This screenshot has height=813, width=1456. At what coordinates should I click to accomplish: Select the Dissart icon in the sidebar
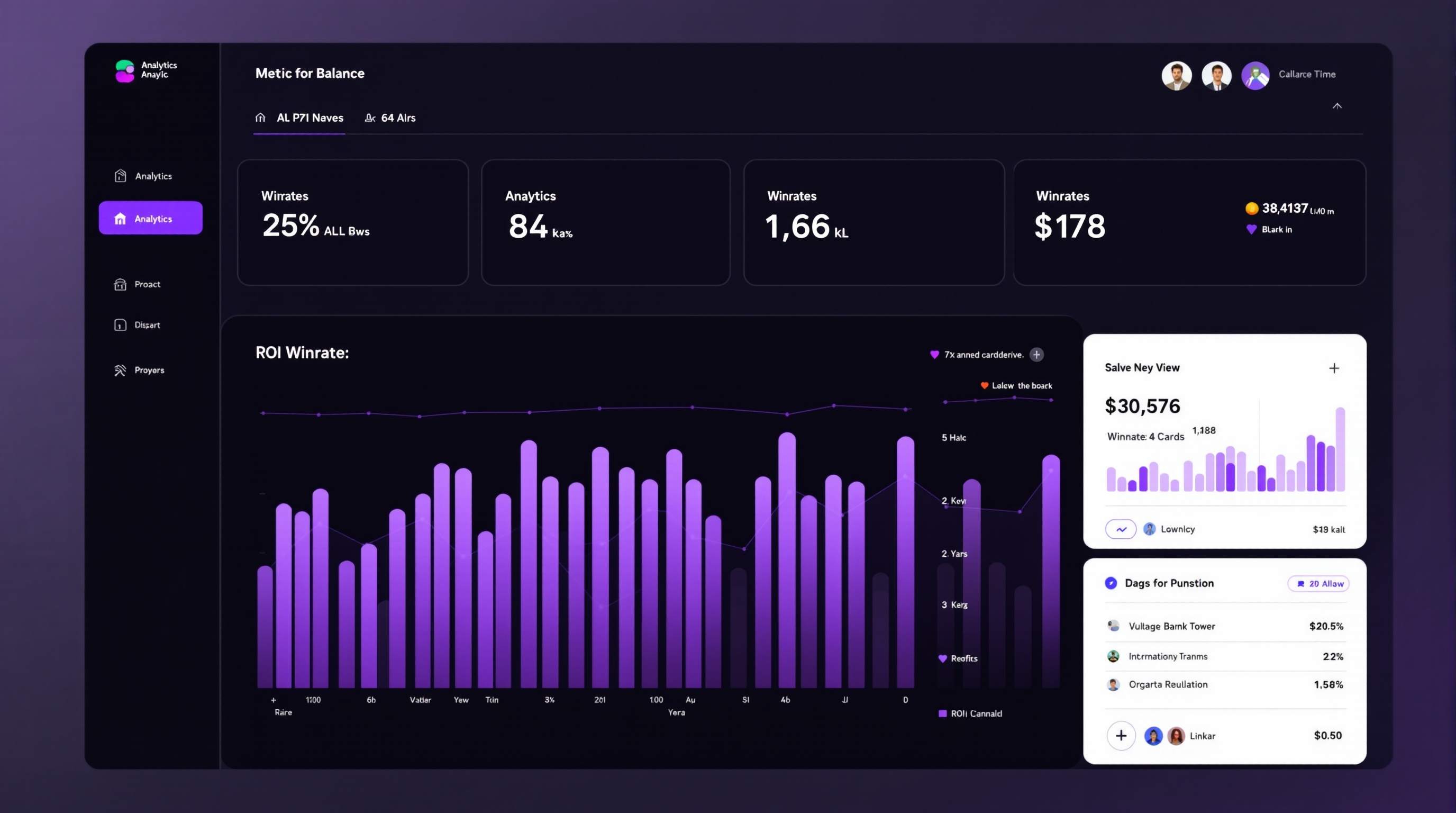pyautogui.click(x=120, y=324)
